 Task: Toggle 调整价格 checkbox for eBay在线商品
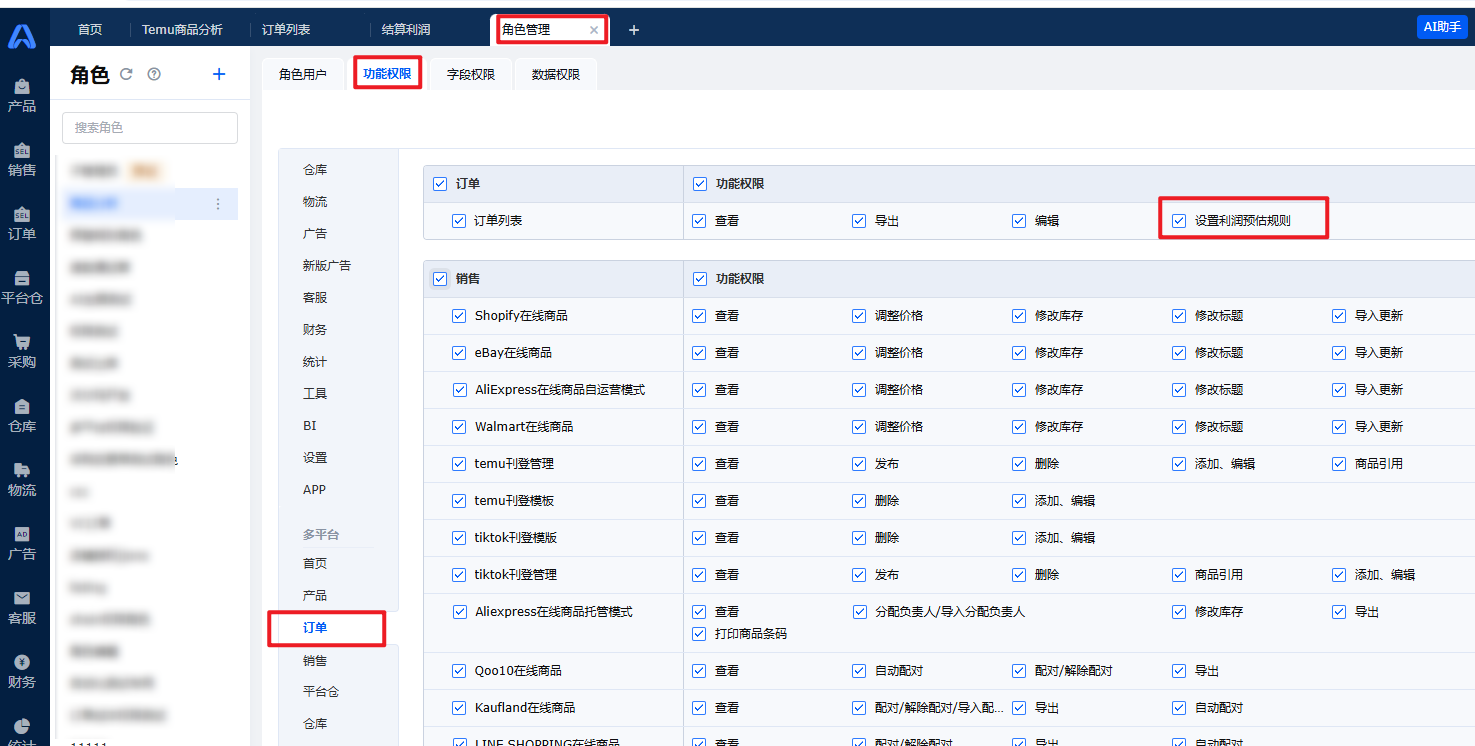tap(859, 353)
